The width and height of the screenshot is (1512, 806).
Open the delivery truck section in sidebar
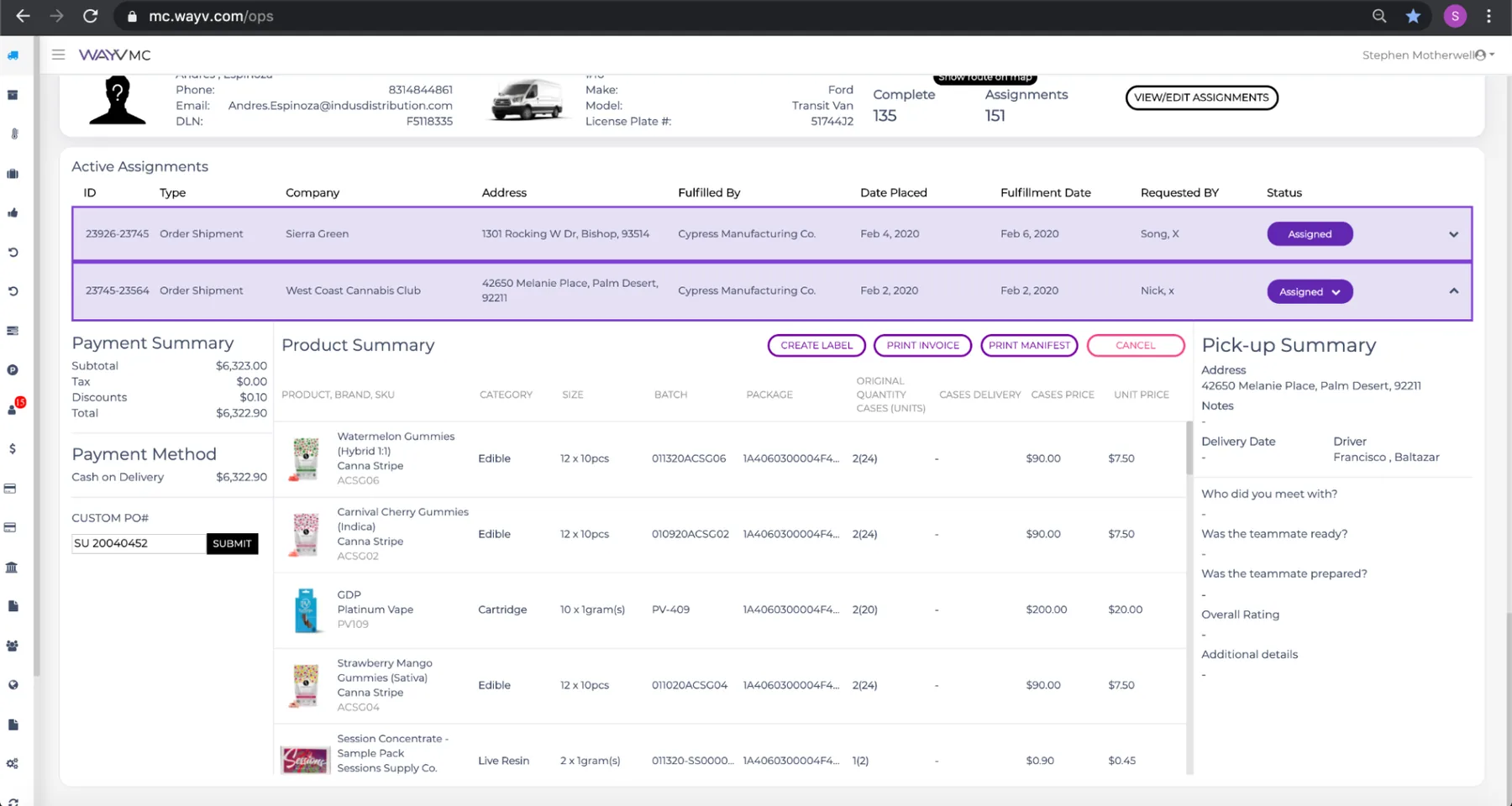click(13, 55)
